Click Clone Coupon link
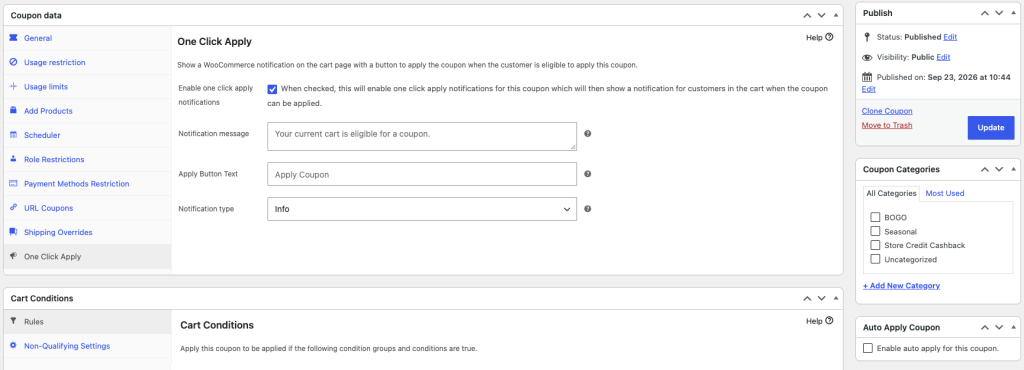 click(887, 111)
